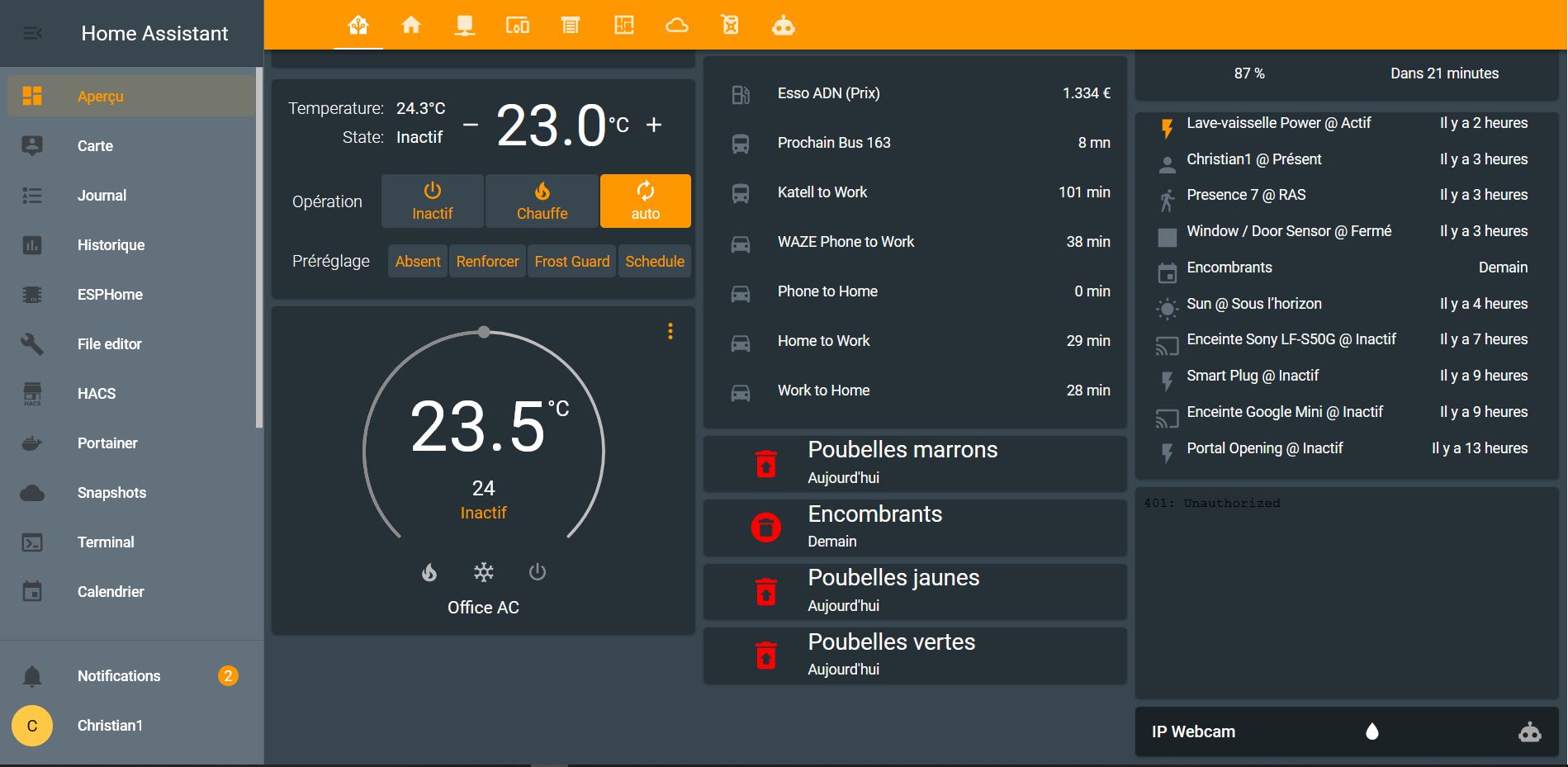Switch thermostat operation to Chauffe
This screenshot has width=1568, height=767.
542,201
